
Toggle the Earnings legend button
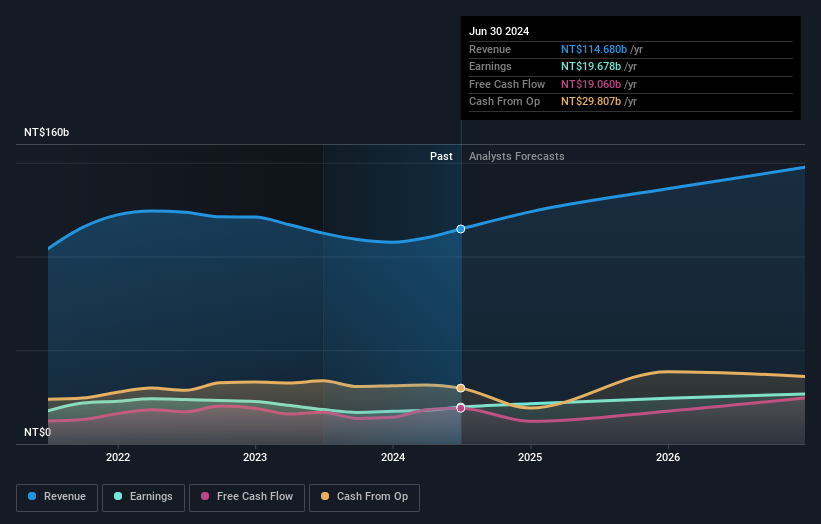pyautogui.click(x=143, y=497)
